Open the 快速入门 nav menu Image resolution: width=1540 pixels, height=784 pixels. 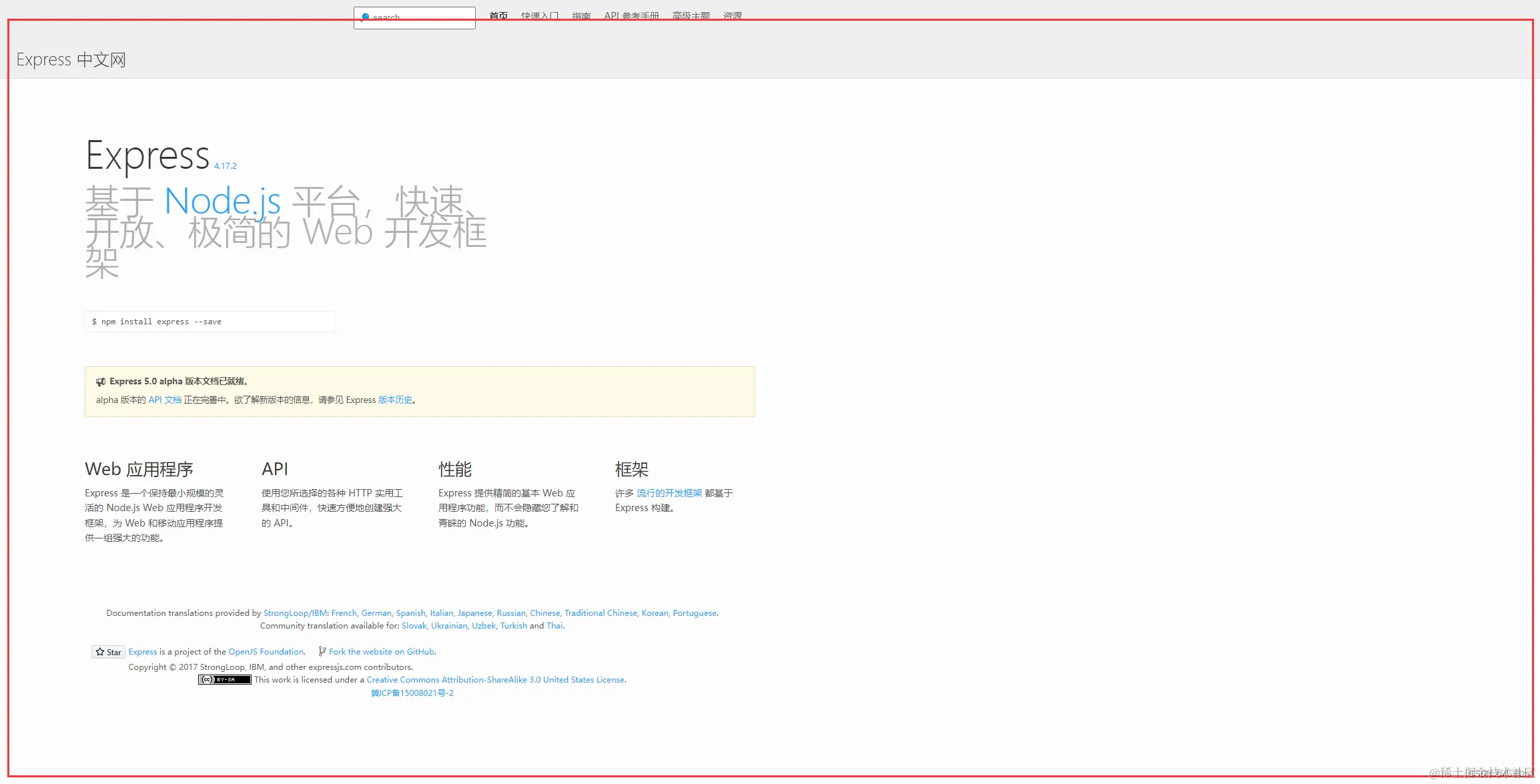pyautogui.click(x=539, y=15)
